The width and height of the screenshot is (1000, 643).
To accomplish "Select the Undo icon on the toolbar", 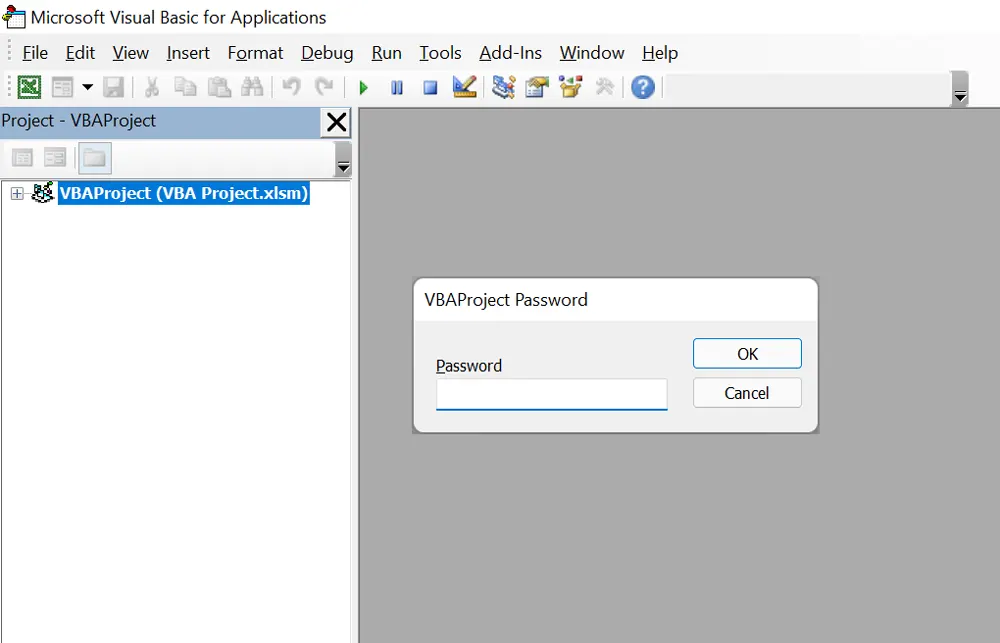I will click(x=289, y=87).
